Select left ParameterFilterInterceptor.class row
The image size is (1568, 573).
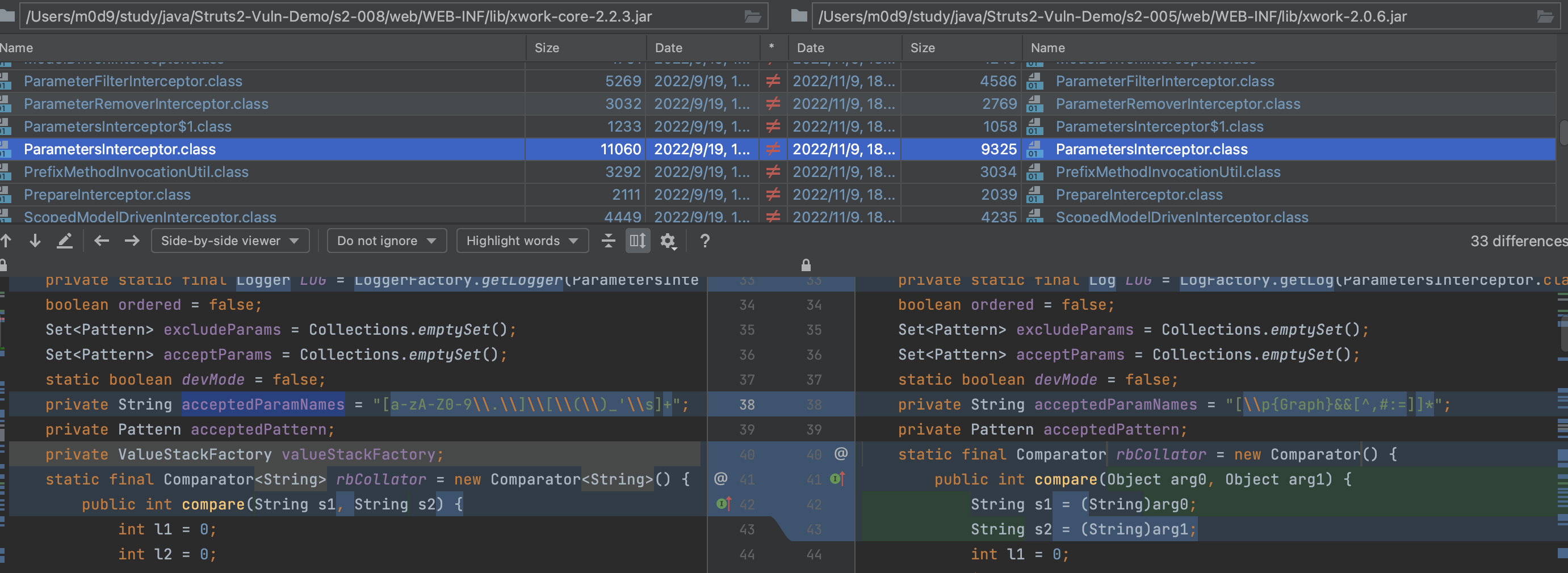point(262,81)
